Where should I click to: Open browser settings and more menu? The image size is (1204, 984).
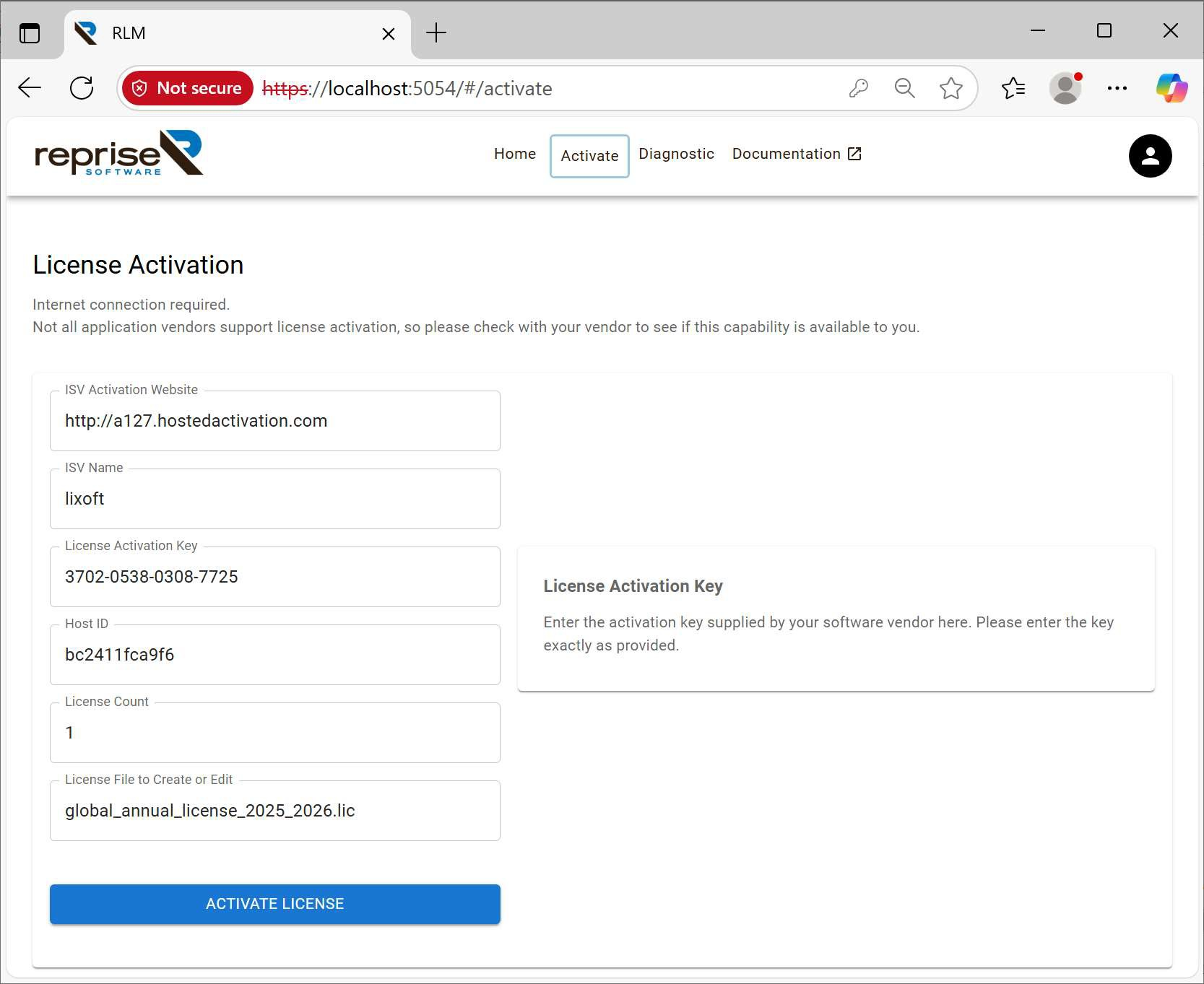[x=1117, y=88]
